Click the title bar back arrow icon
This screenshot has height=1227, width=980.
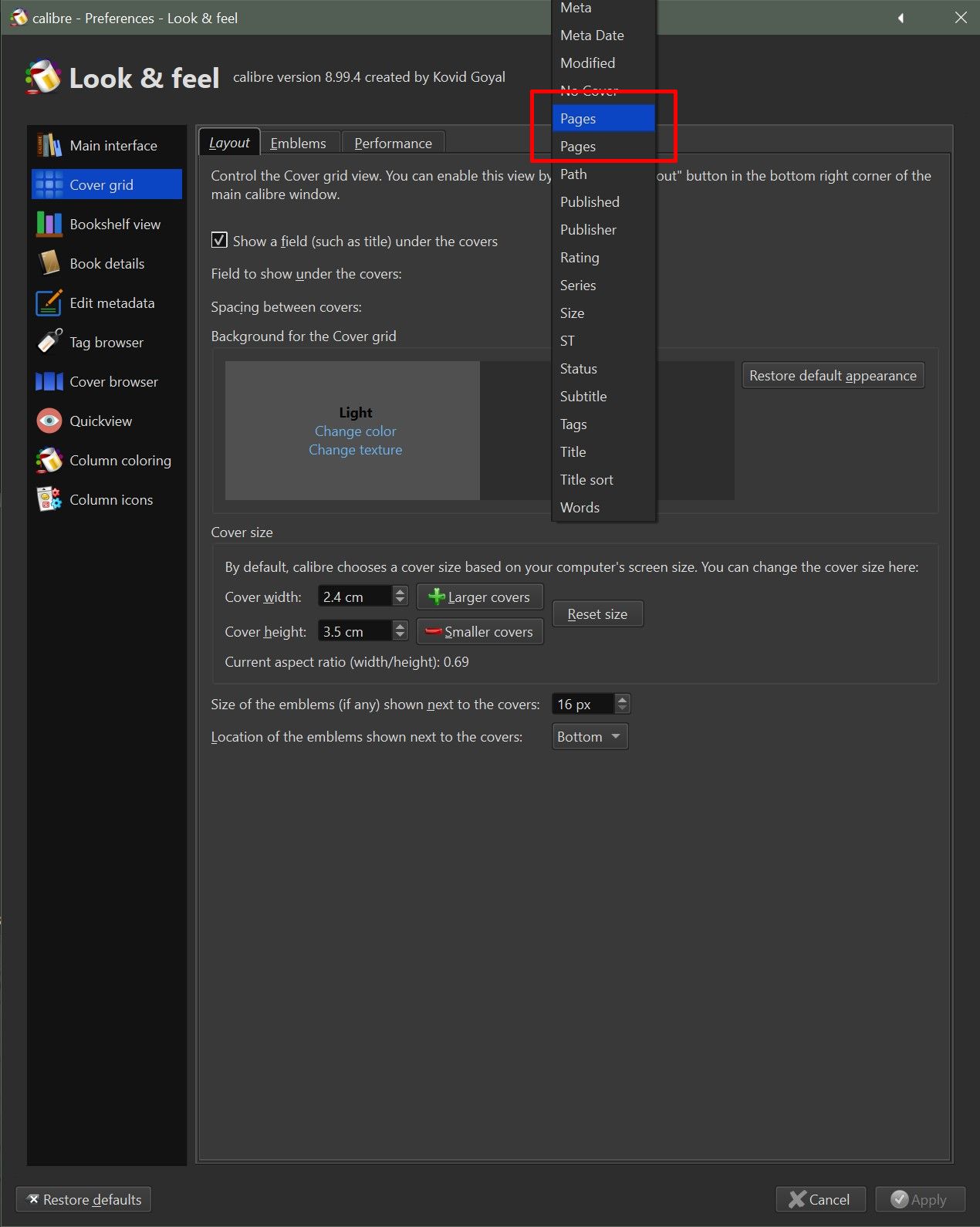coord(901,18)
